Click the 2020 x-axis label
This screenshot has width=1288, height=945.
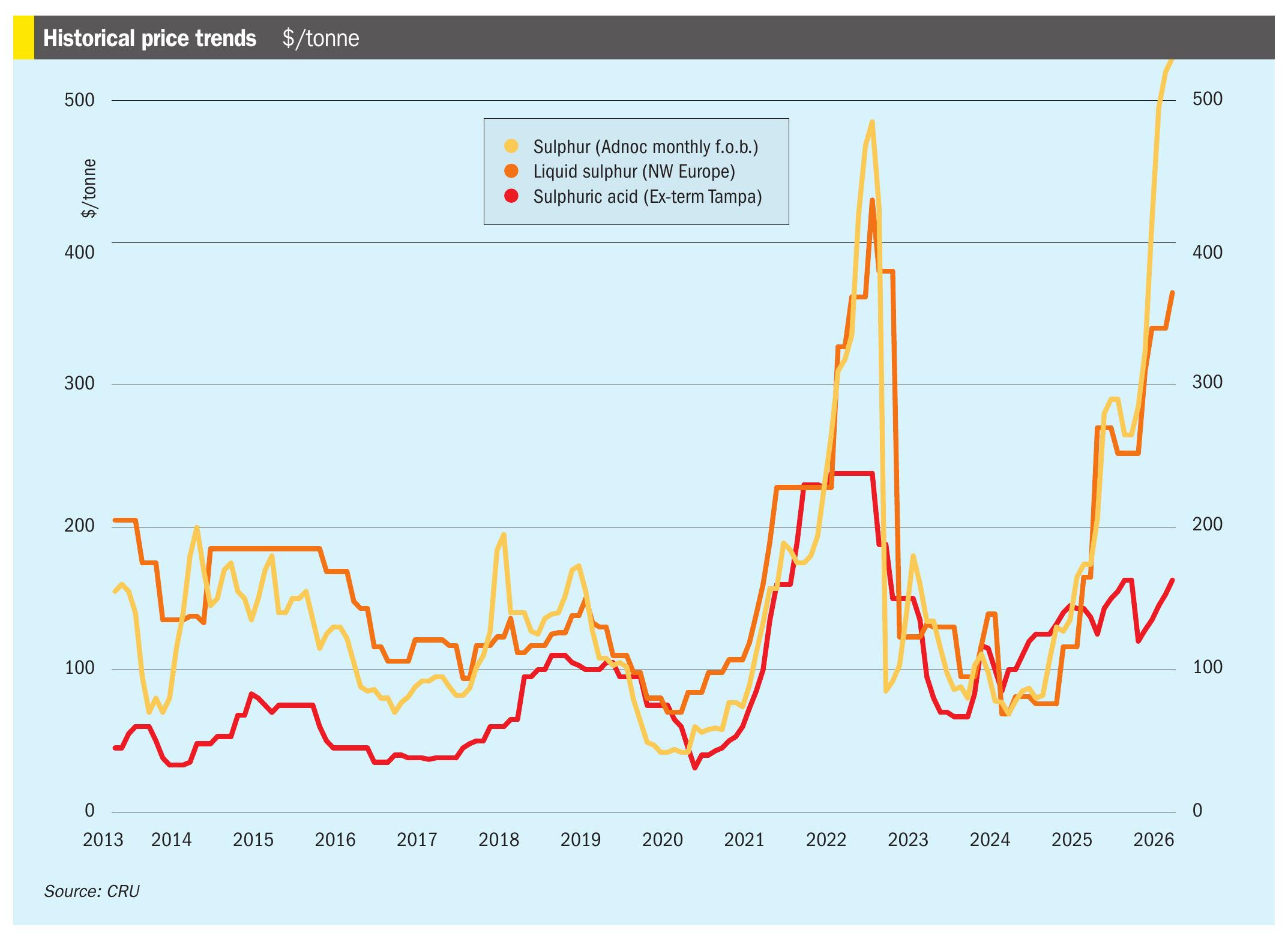pyautogui.click(x=662, y=839)
